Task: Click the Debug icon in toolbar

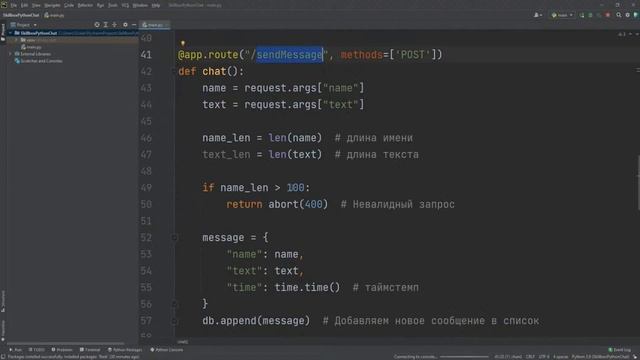Action: pyautogui.click(x=590, y=15)
